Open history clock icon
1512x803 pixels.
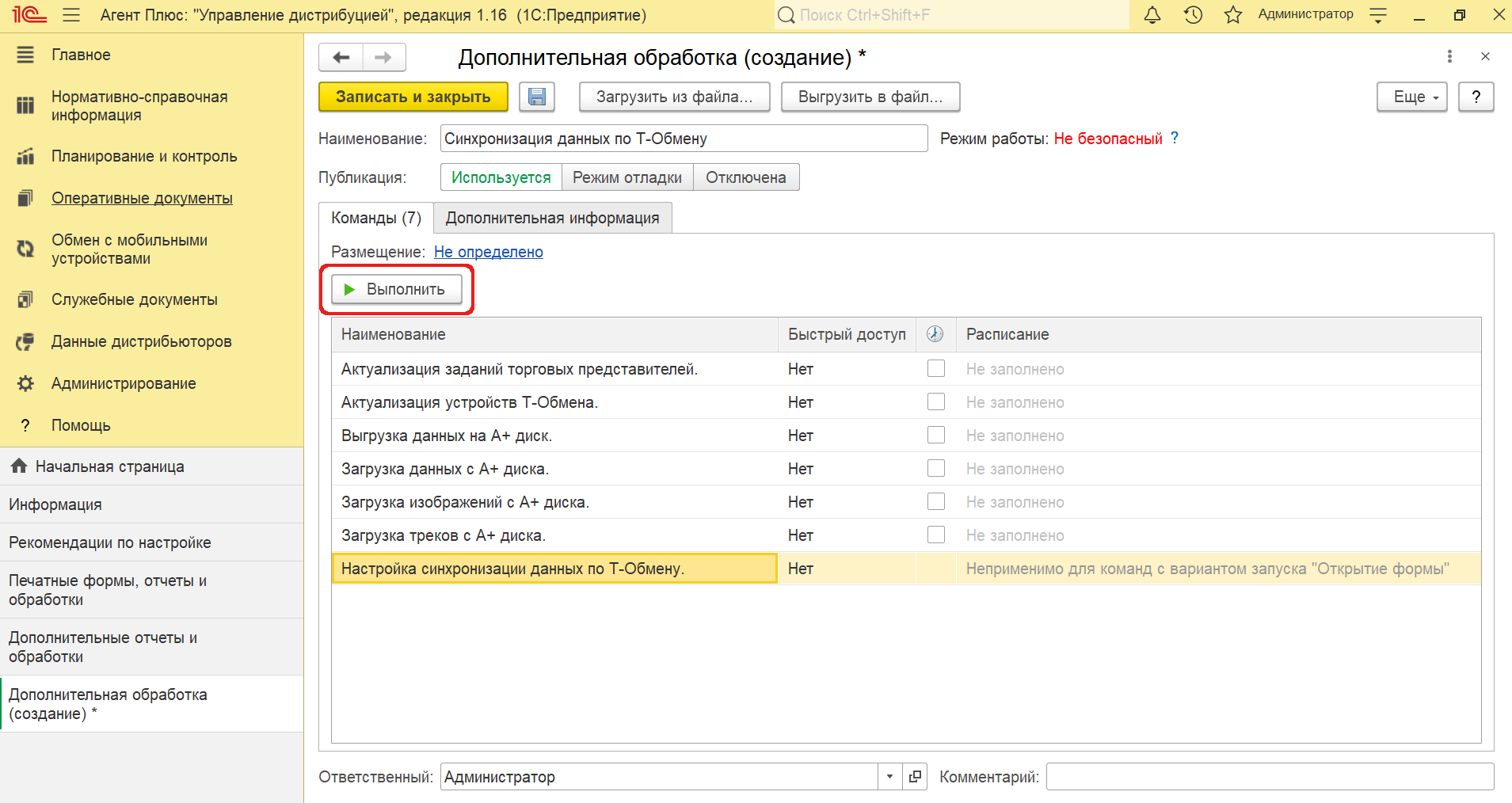(1193, 15)
